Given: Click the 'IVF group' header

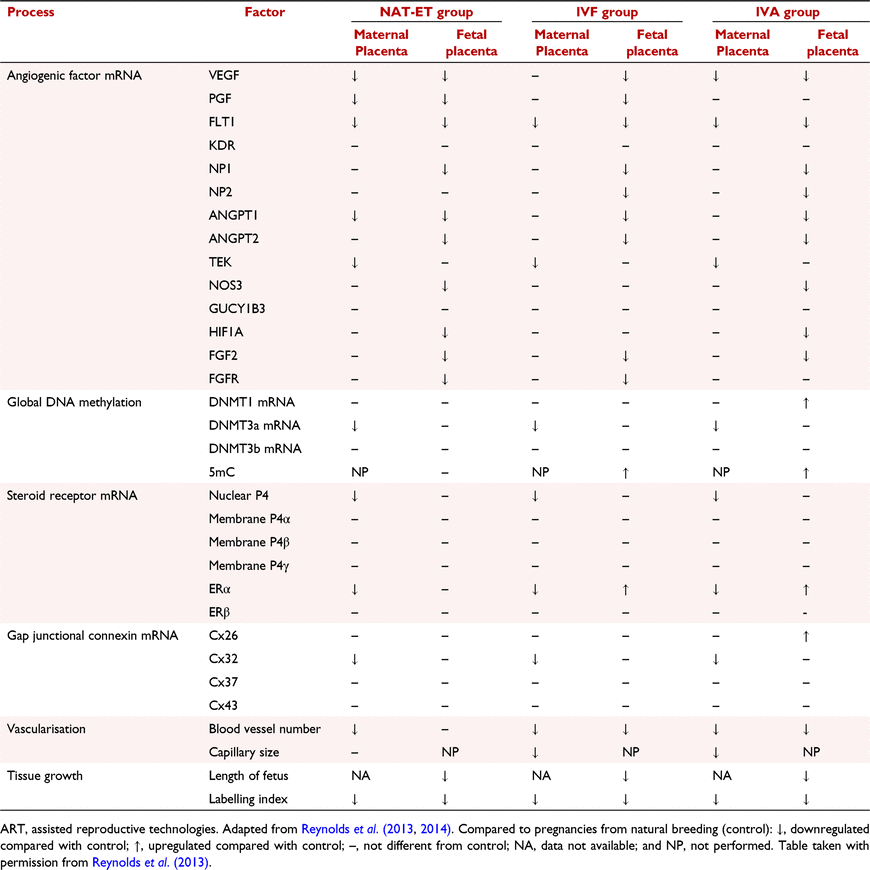Looking at the screenshot, I should click(x=607, y=12).
